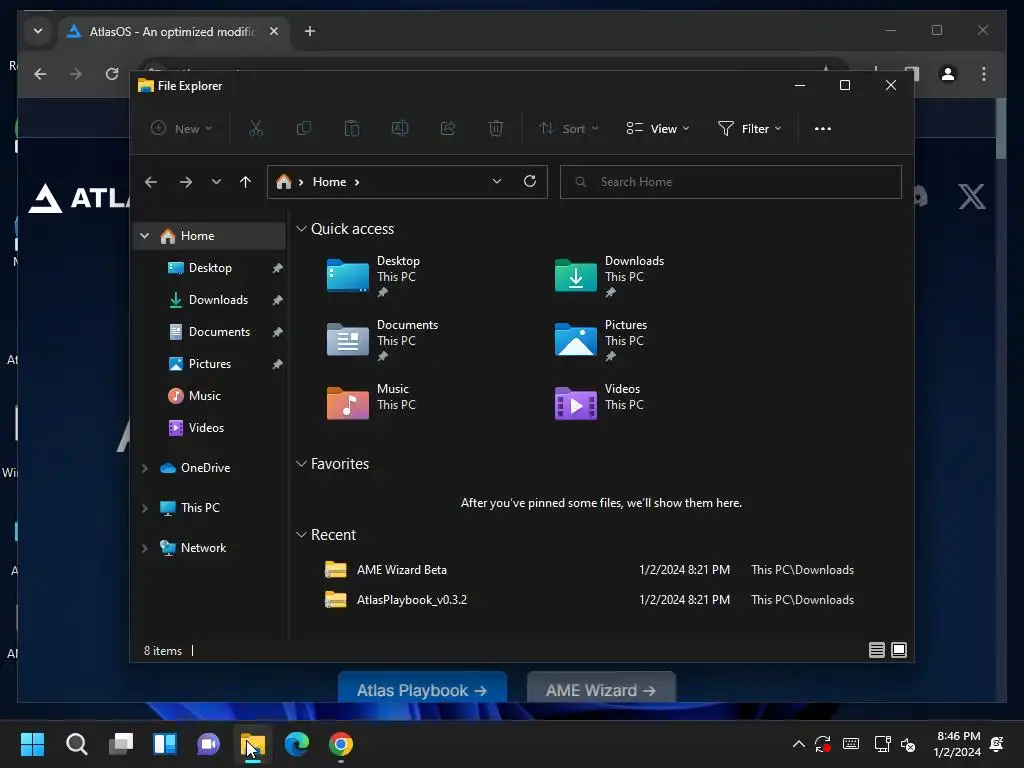Expand the Network tree node
Viewport: 1024px width, 768px height.
144,549
